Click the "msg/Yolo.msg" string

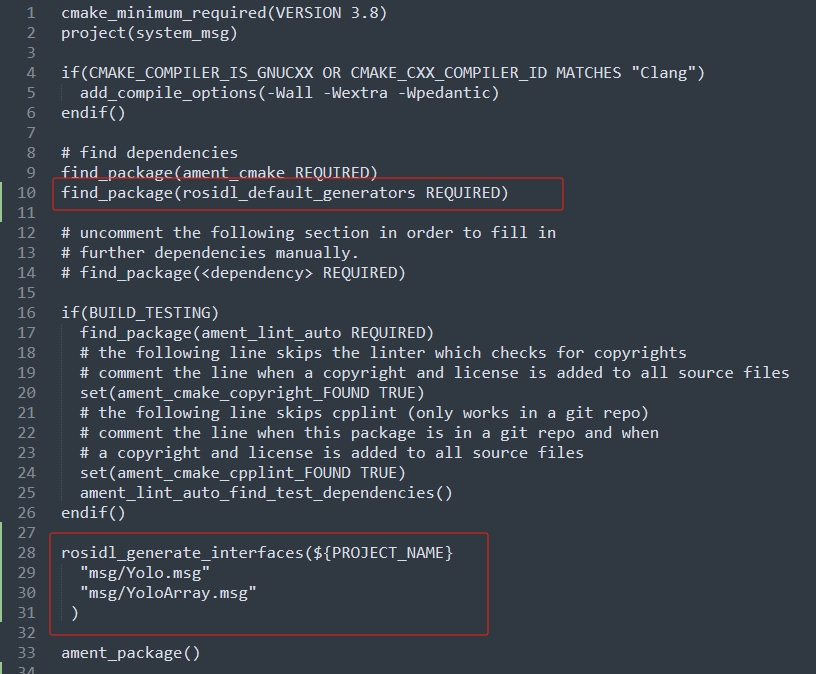145,573
